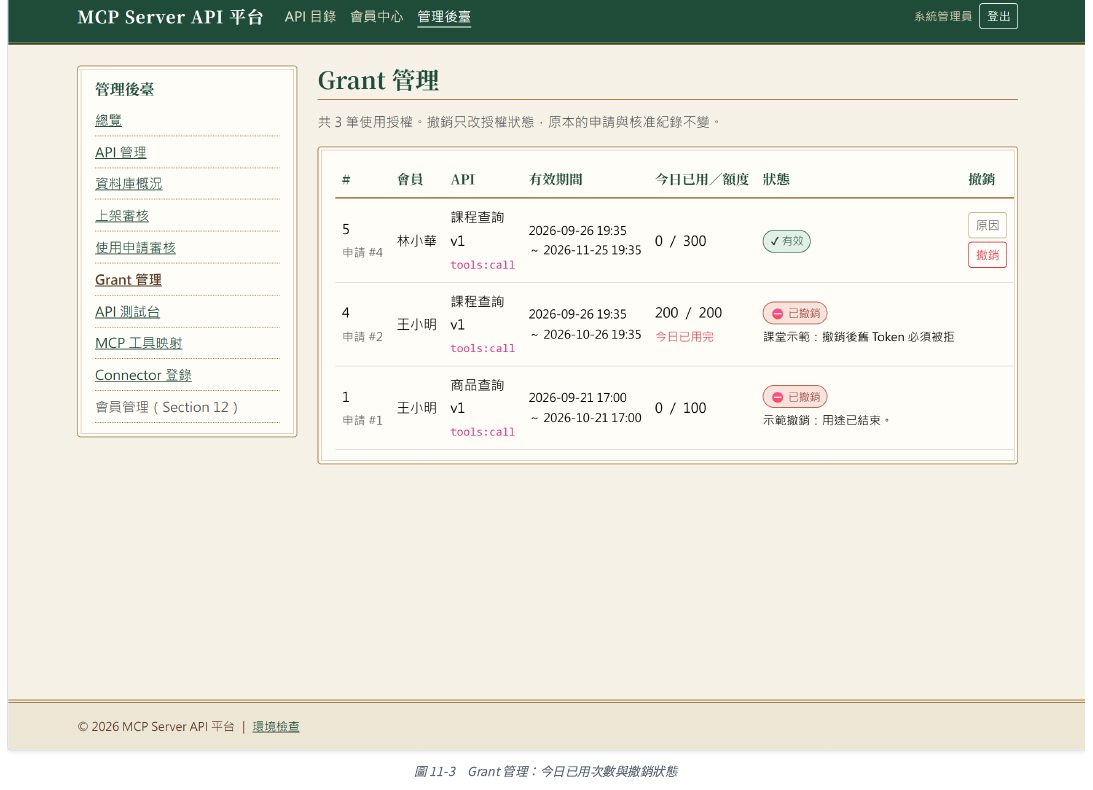
Task: Click 申請 #2 under grant 4
Action: pos(362,336)
